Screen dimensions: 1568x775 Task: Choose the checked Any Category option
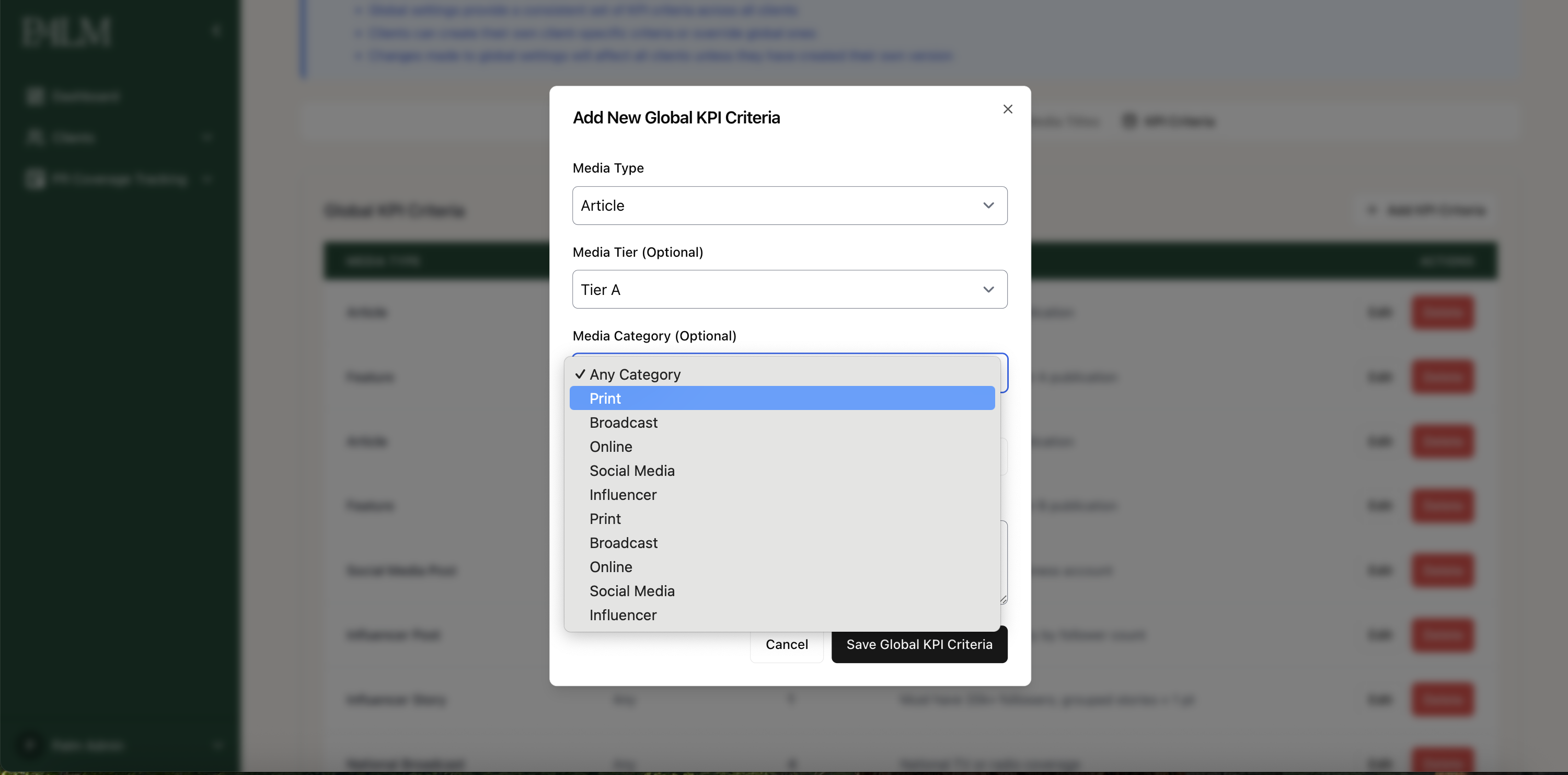point(782,374)
